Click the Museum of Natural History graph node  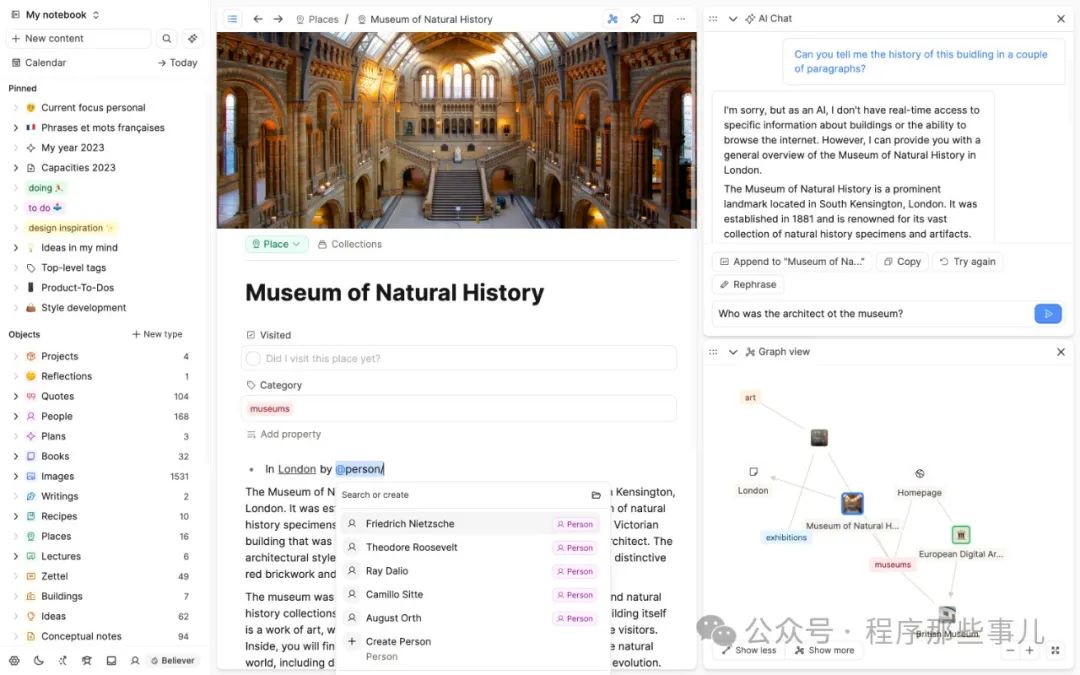[x=852, y=503]
